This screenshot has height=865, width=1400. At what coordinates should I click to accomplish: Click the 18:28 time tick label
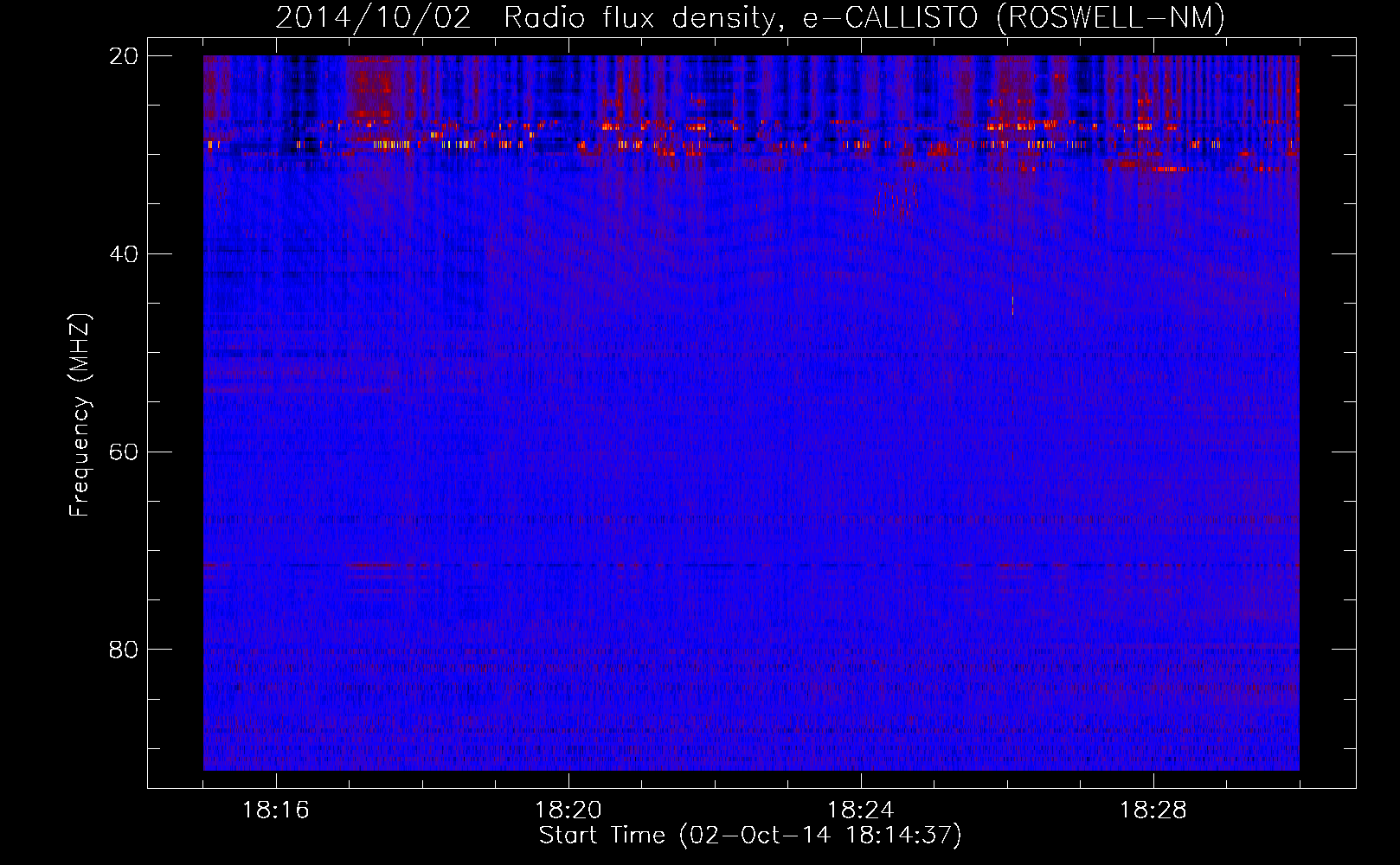coord(1153,811)
